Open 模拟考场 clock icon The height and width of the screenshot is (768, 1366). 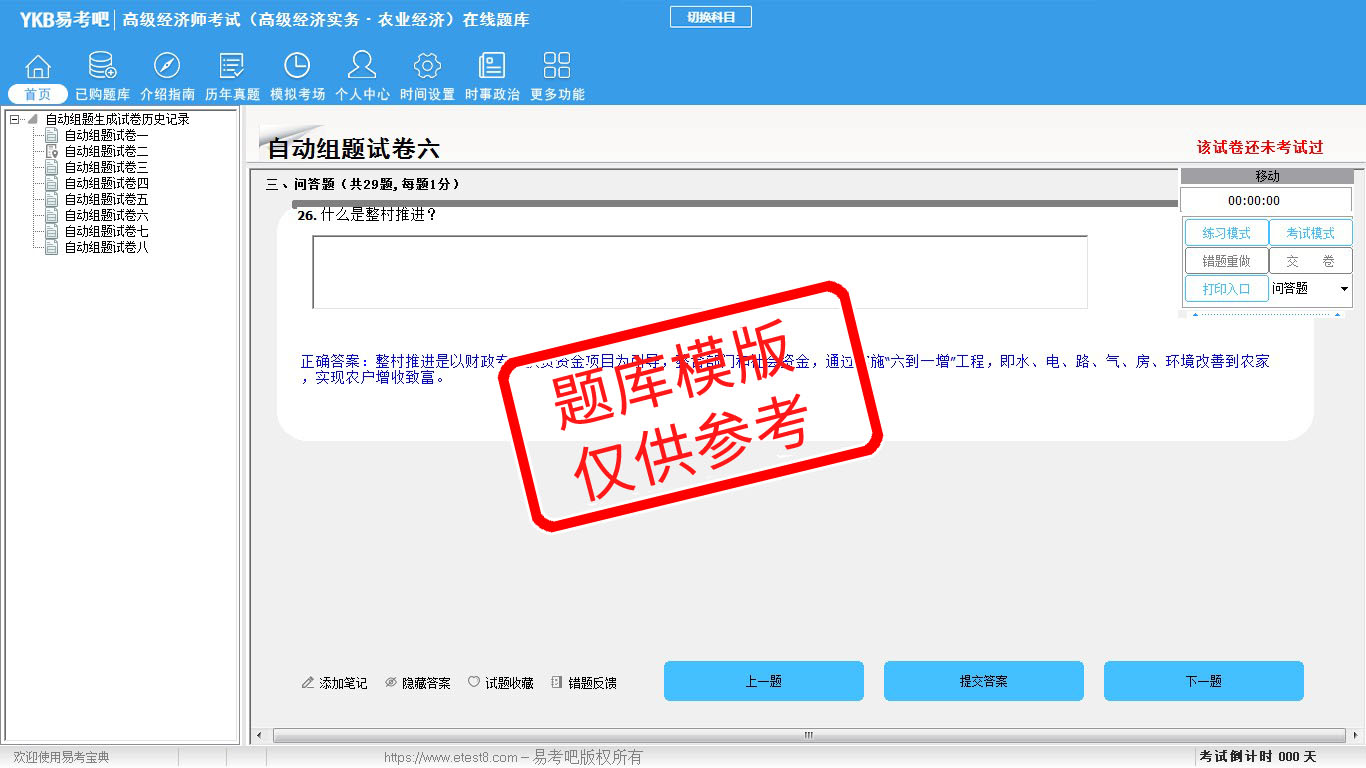pyautogui.click(x=297, y=67)
